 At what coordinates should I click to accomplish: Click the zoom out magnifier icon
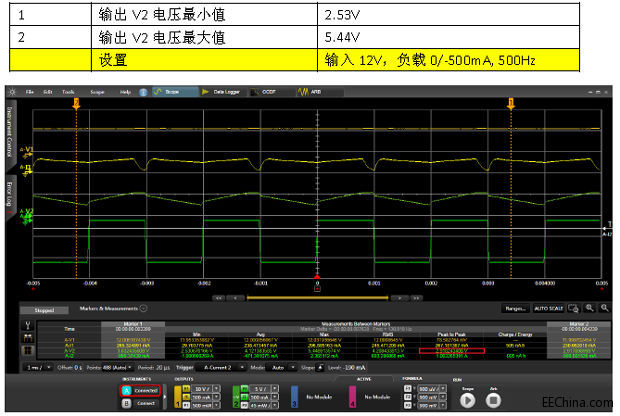[x=605, y=308]
